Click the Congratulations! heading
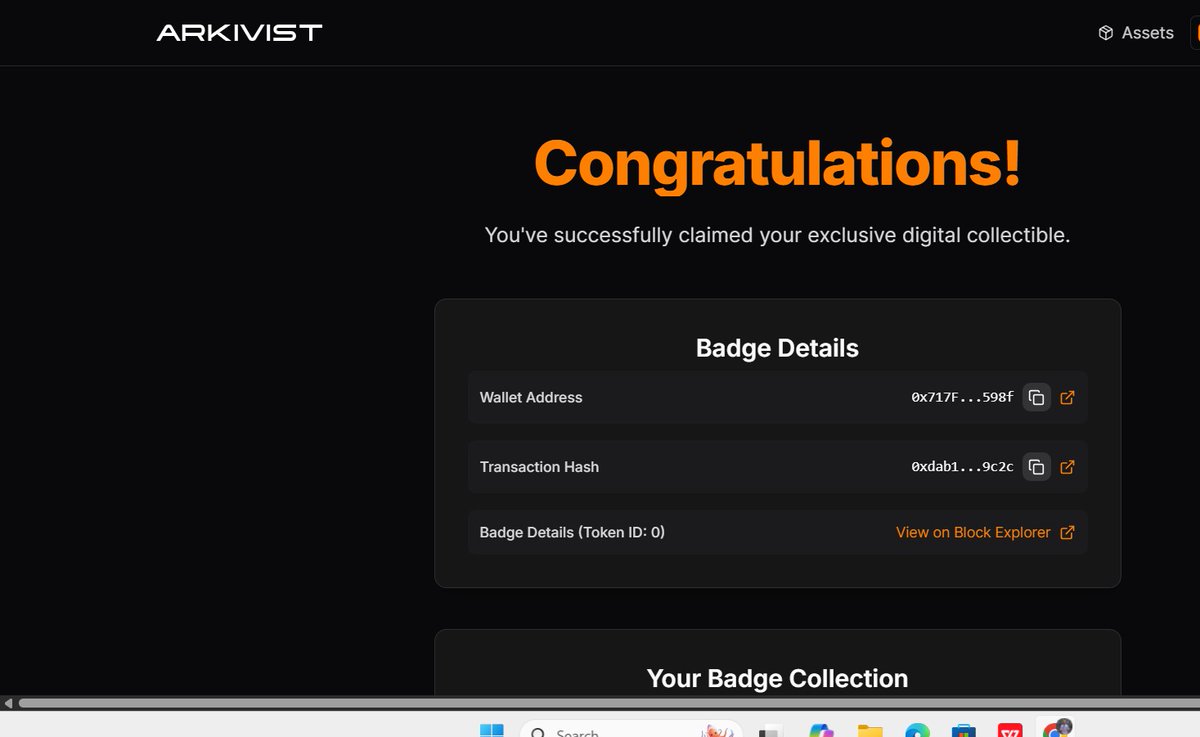Viewport: 1200px width, 737px height. click(x=777, y=164)
